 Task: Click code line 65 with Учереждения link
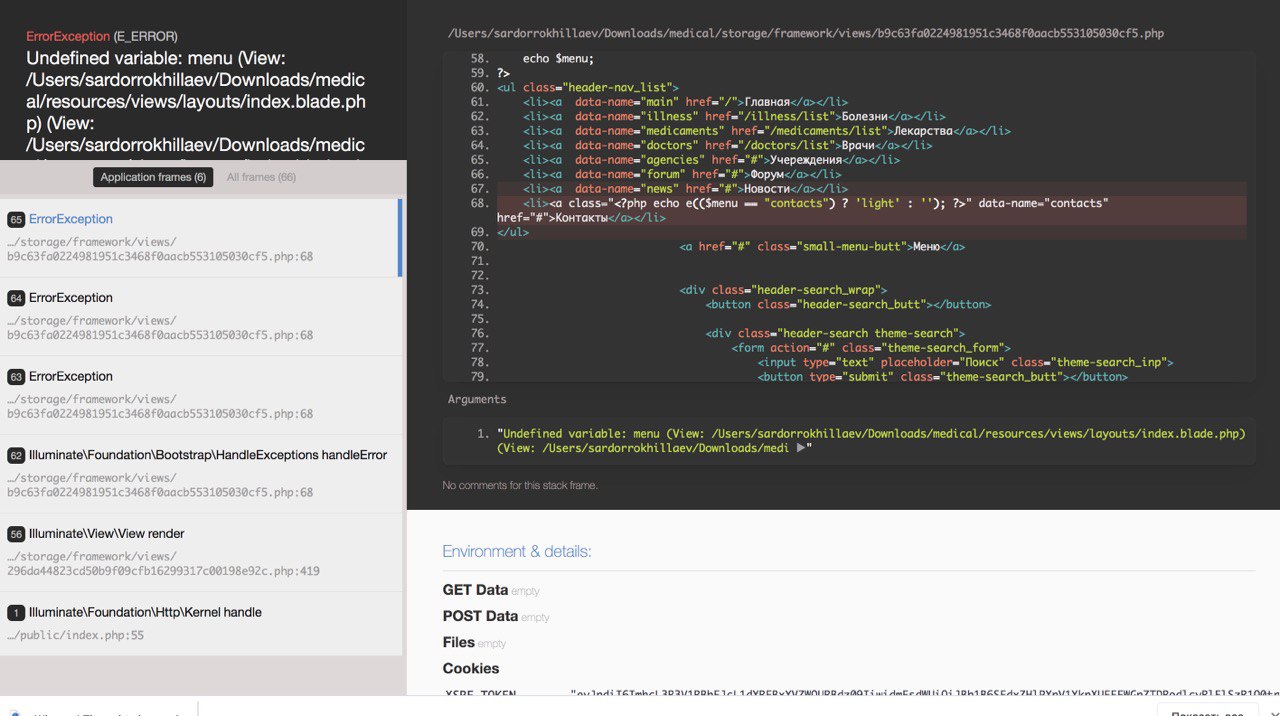point(711,160)
